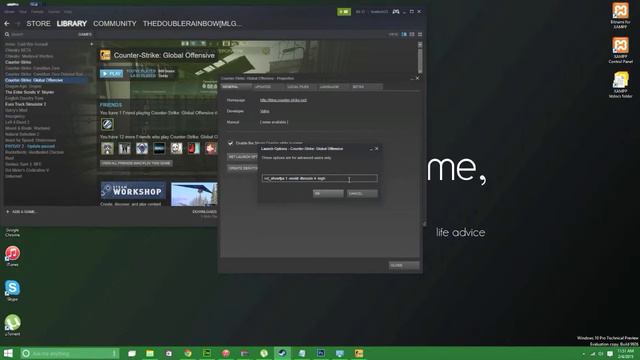This screenshot has height=360, width=640.
Task: Click View All Friends Who Play This Game
Action: pos(136,163)
